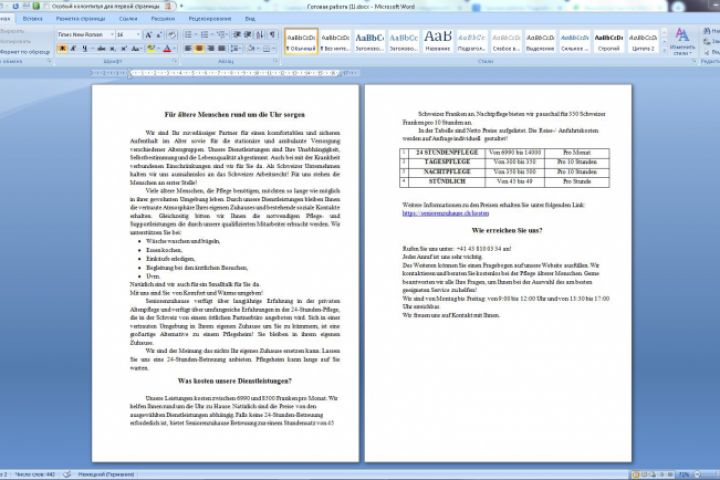Apply the Подзаголовок style
The image size is (720, 480).
[472, 41]
